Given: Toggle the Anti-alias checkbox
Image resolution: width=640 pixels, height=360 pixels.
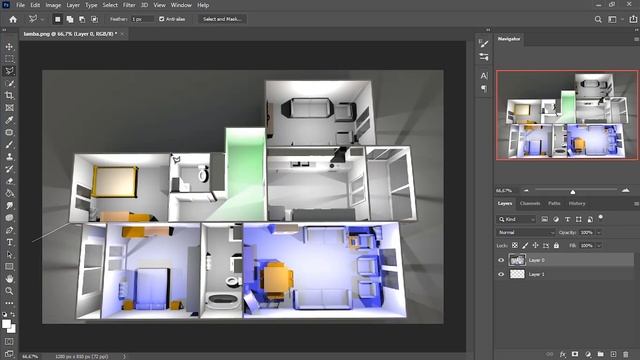Looking at the screenshot, I should pyautogui.click(x=162, y=19).
